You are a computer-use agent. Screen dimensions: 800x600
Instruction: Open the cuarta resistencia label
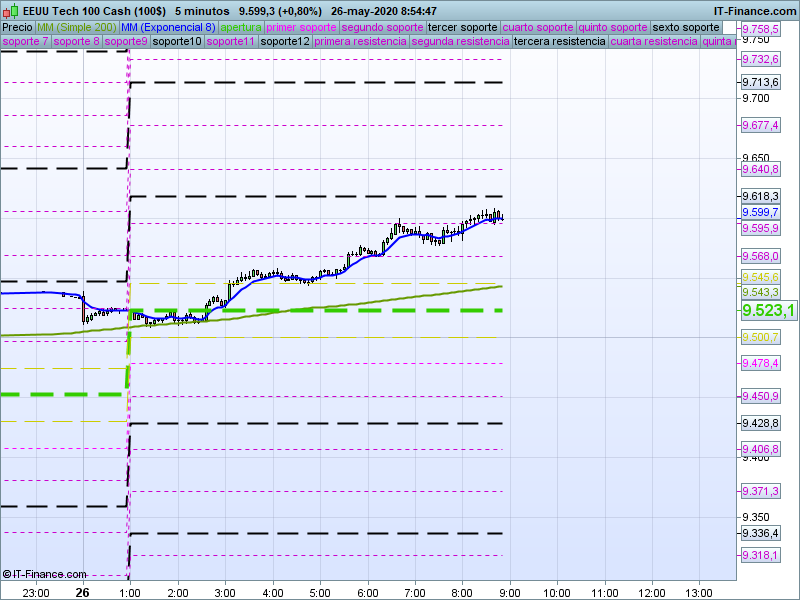[x=653, y=42]
